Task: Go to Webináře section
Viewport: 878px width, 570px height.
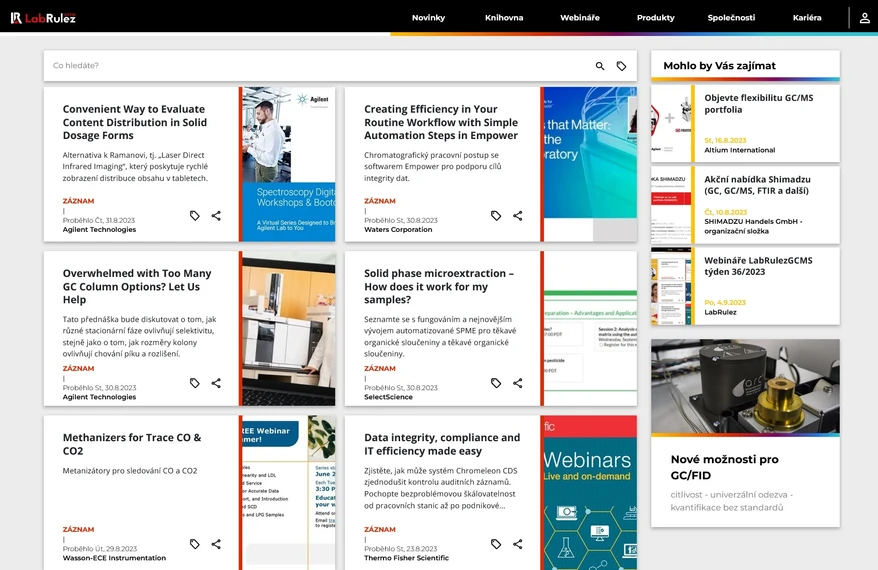Action: (x=580, y=18)
